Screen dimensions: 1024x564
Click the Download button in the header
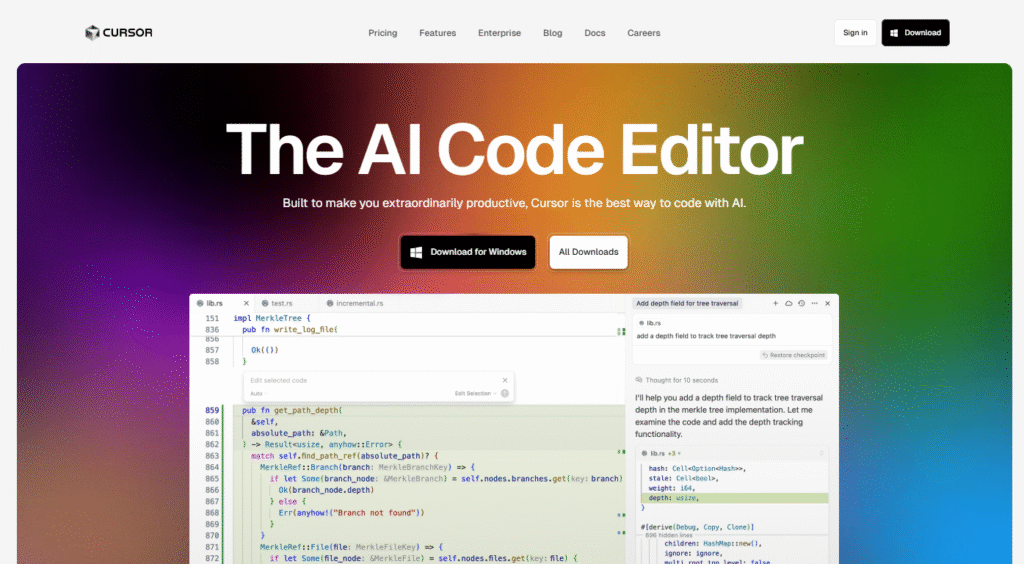click(916, 33)
